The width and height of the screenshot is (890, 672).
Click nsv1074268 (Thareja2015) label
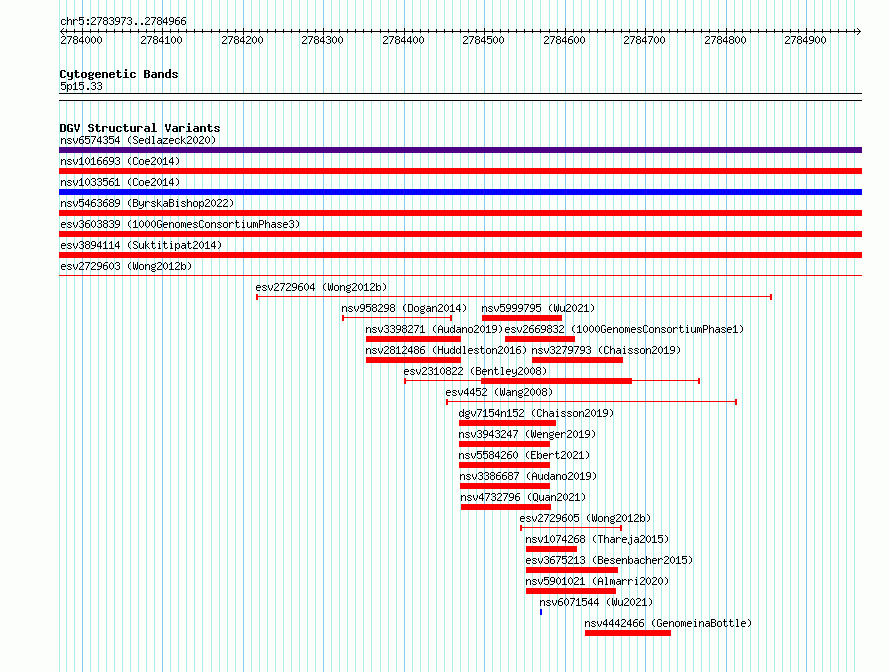click(x=597, y=539)
